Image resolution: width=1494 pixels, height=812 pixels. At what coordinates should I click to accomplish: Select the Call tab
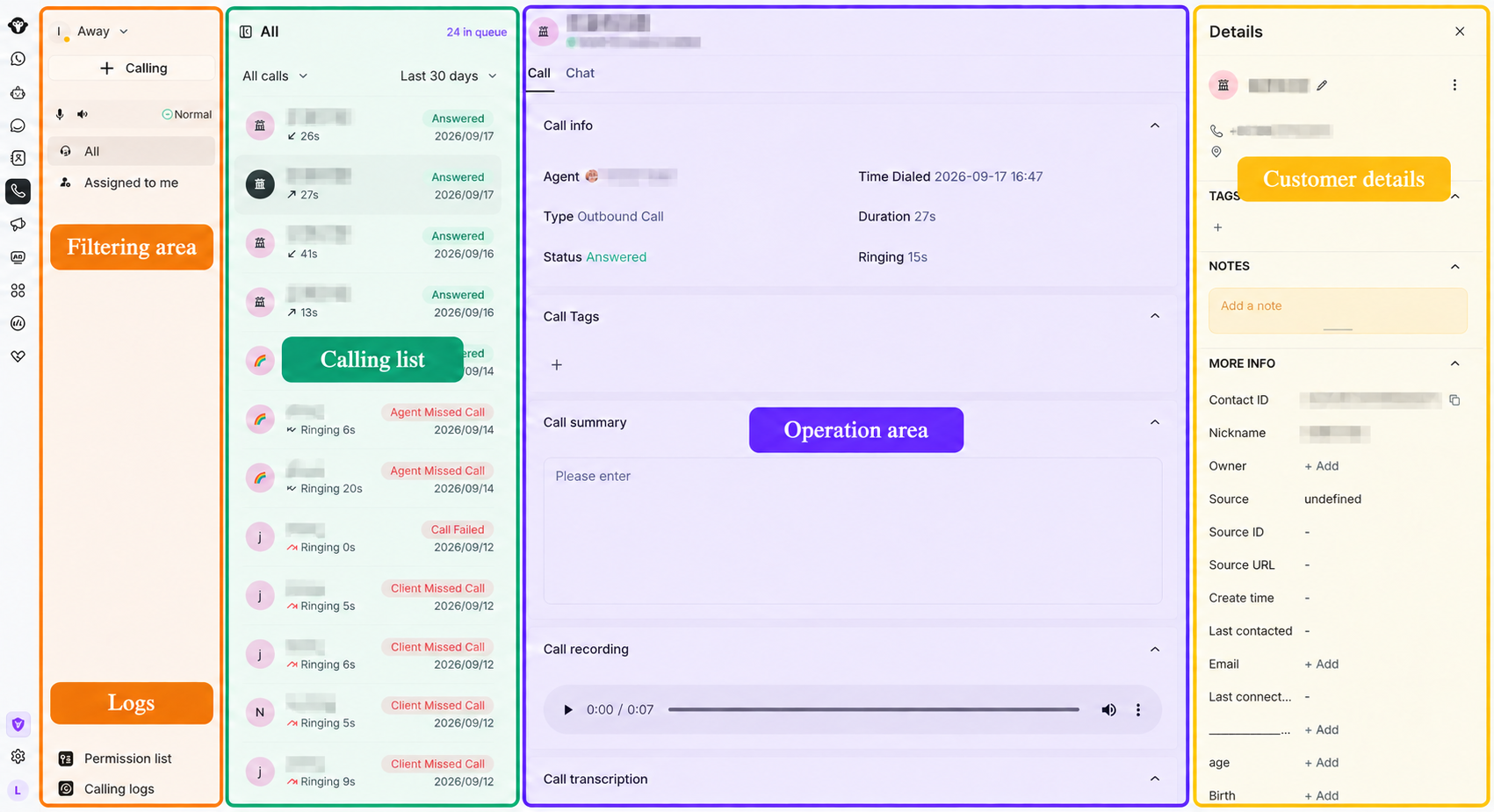(x=539, y=74)
